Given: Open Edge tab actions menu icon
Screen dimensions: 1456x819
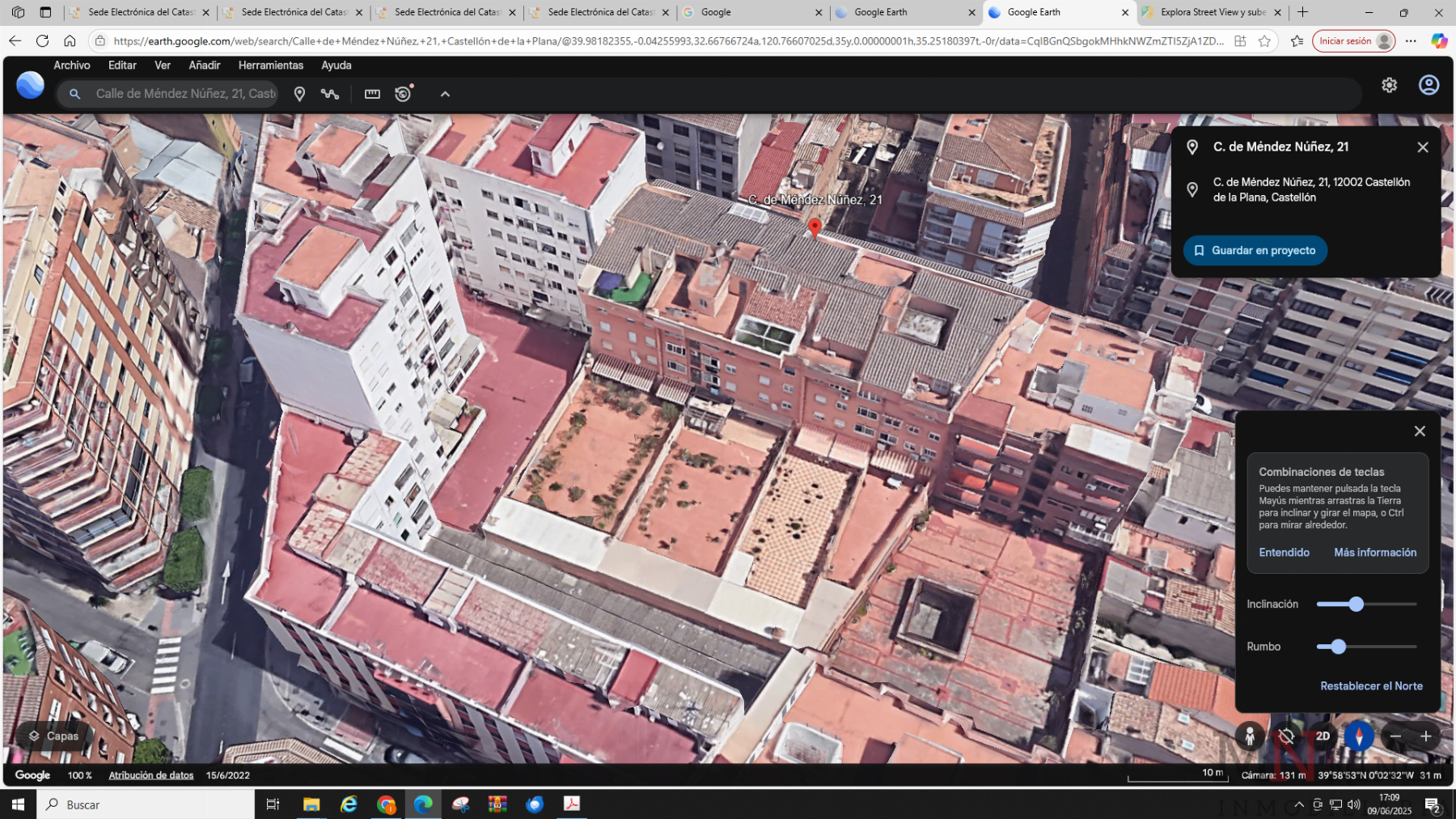Looking at the screenshot, I should [x=45, y=12].
